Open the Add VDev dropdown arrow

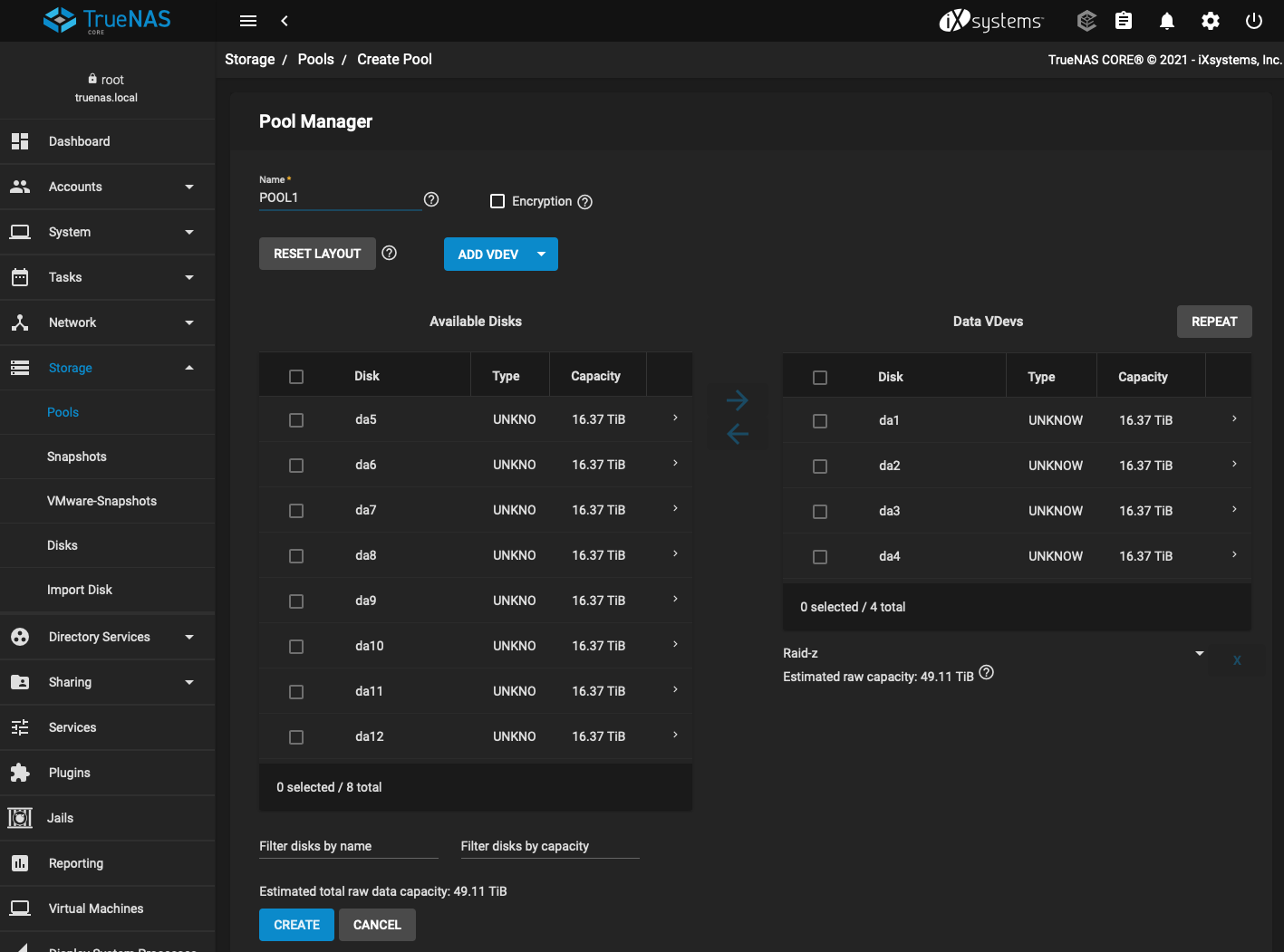(541, 255)
